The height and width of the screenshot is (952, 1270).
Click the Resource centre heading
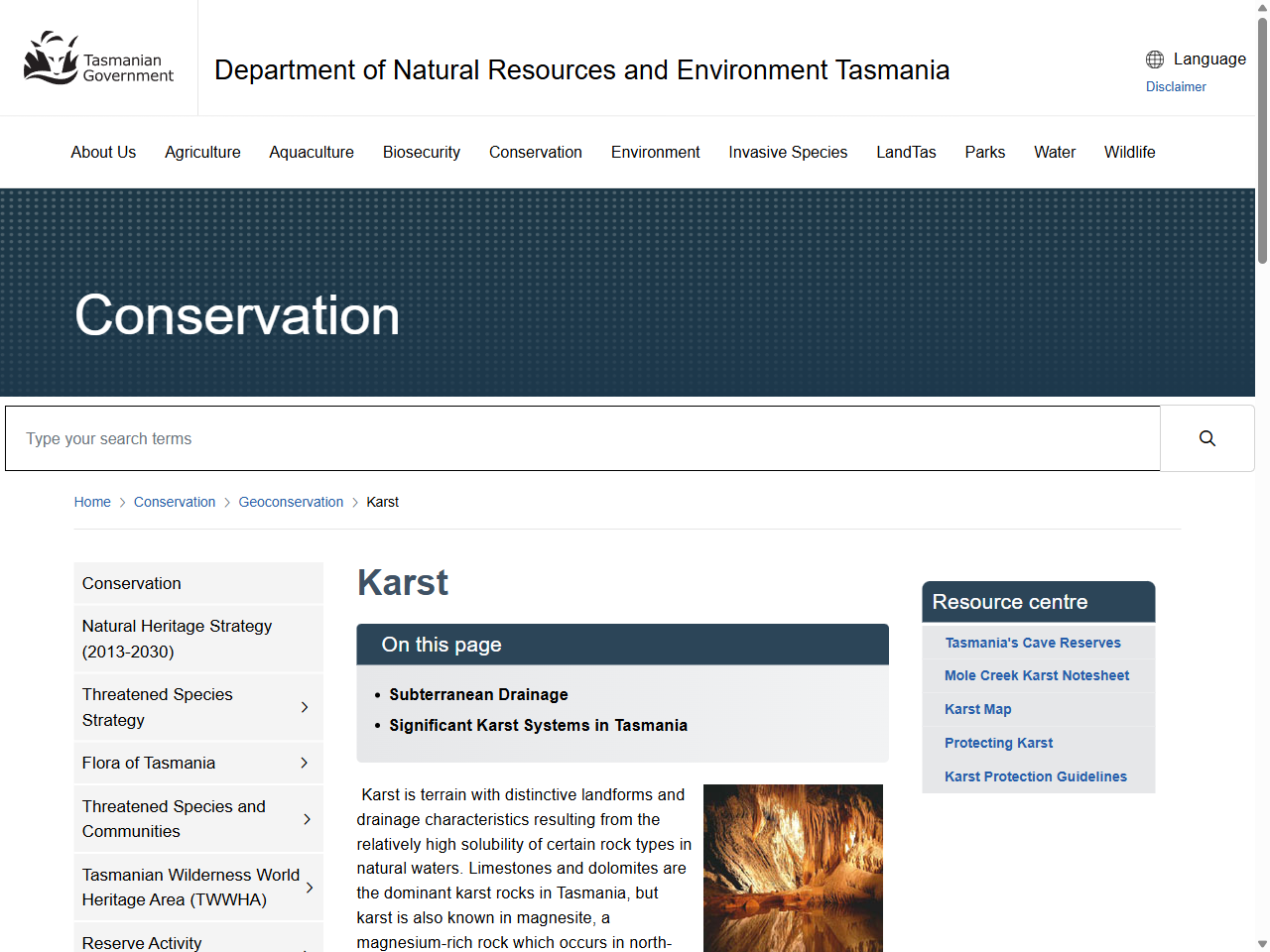1009,602
